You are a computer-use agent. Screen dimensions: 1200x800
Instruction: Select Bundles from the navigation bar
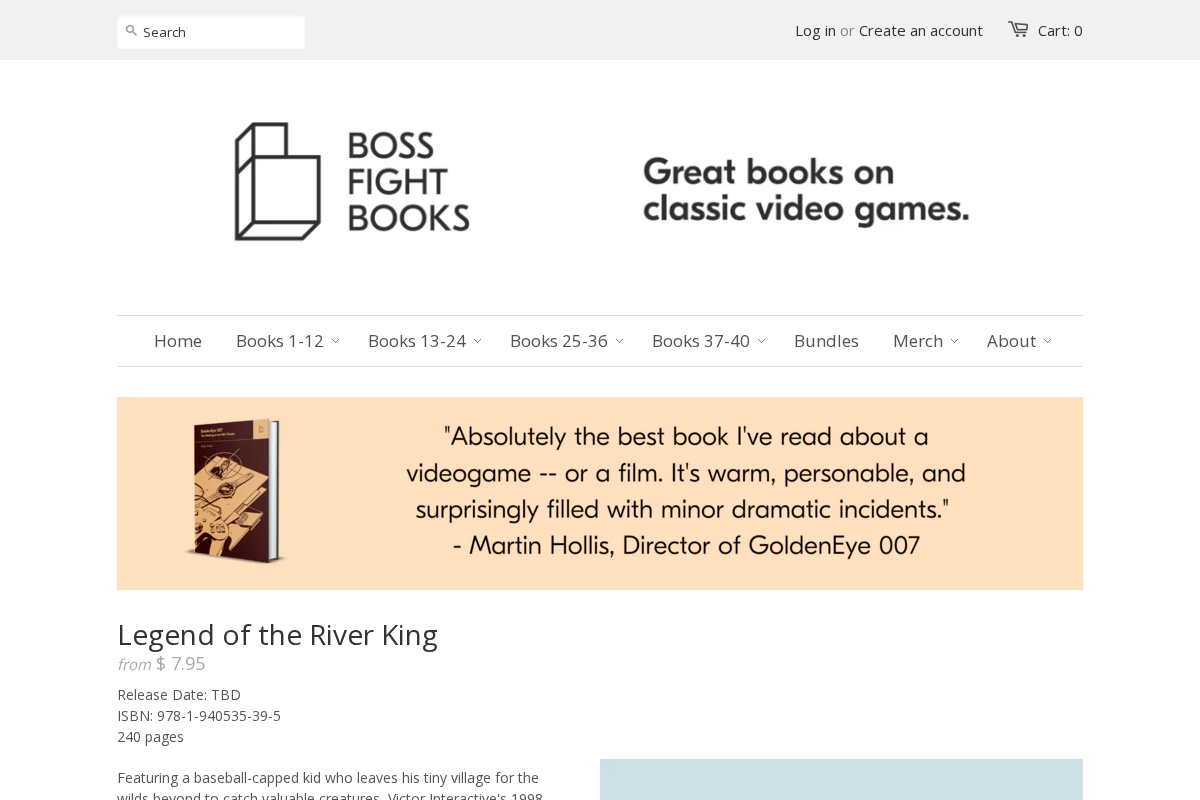click(826, 341)
